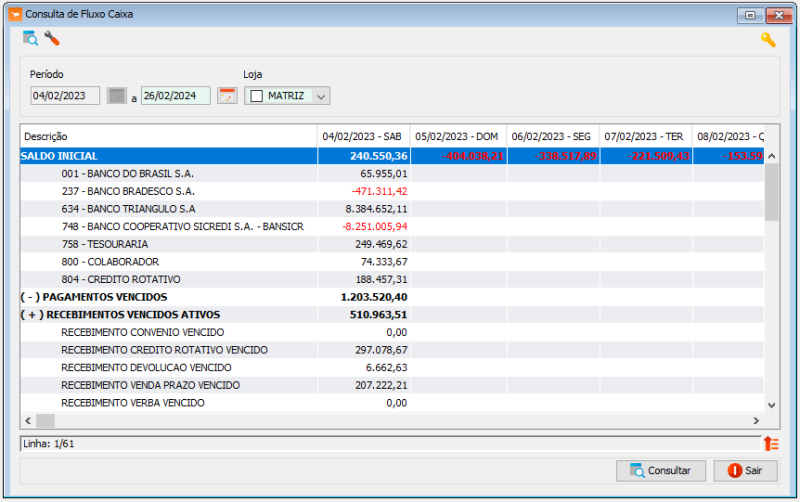
Task: Click the 07/02/2023 - TER column header
Action: coord(646,136)
